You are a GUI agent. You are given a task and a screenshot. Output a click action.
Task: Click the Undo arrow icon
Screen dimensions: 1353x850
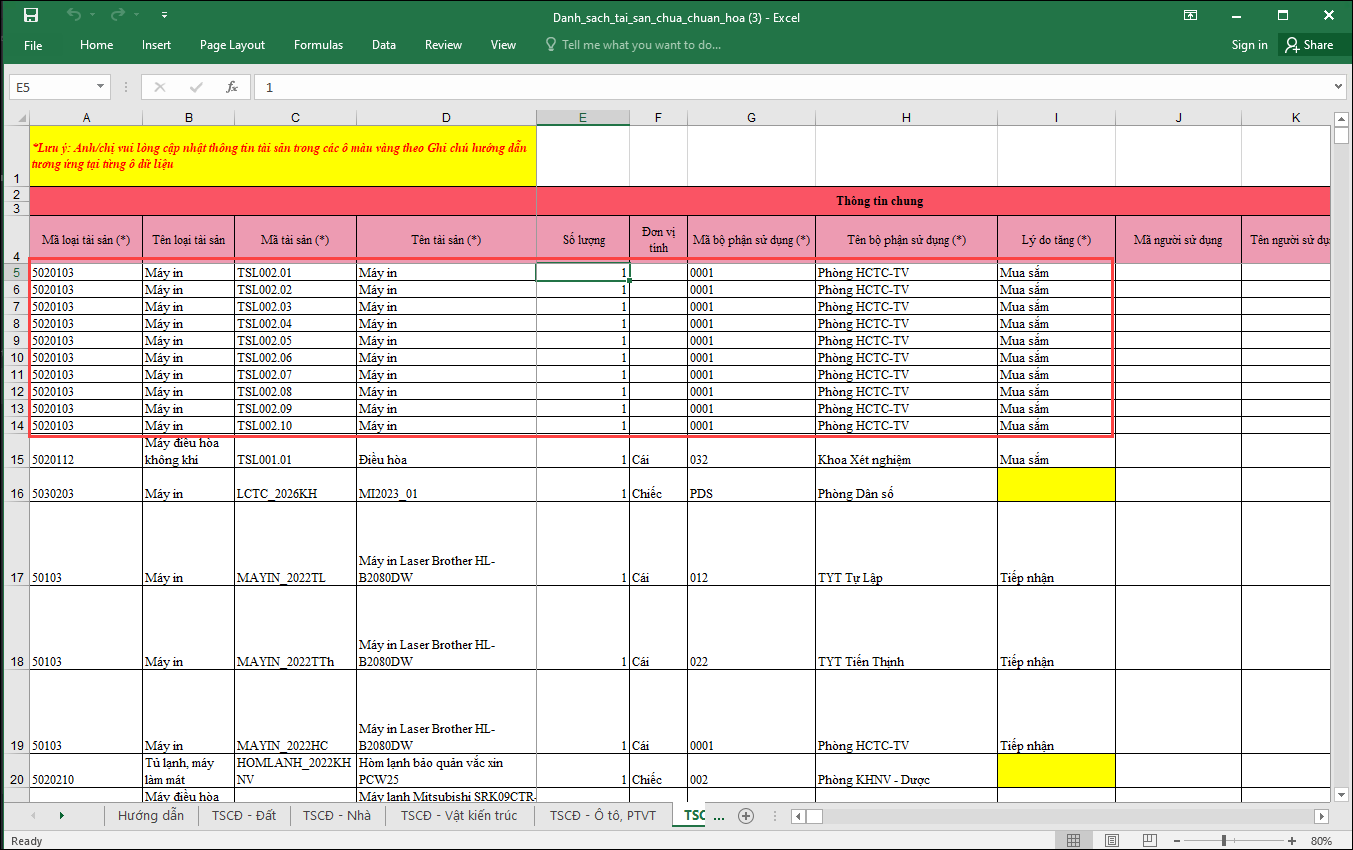coord(73,16)
